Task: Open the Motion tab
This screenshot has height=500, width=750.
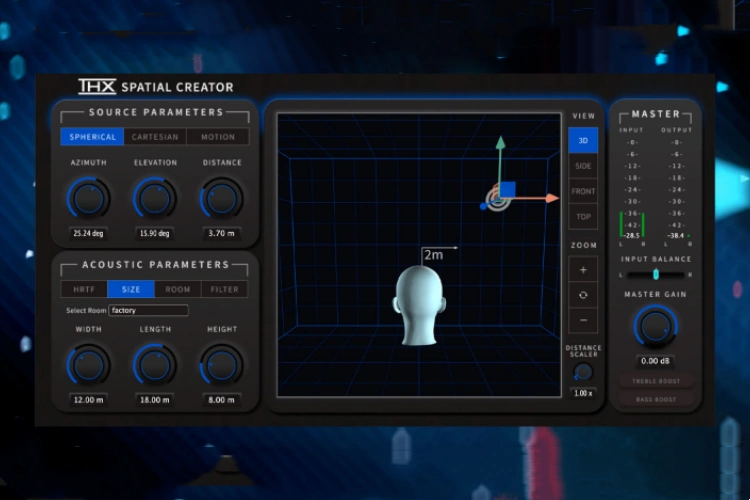Action: (218, 137)
